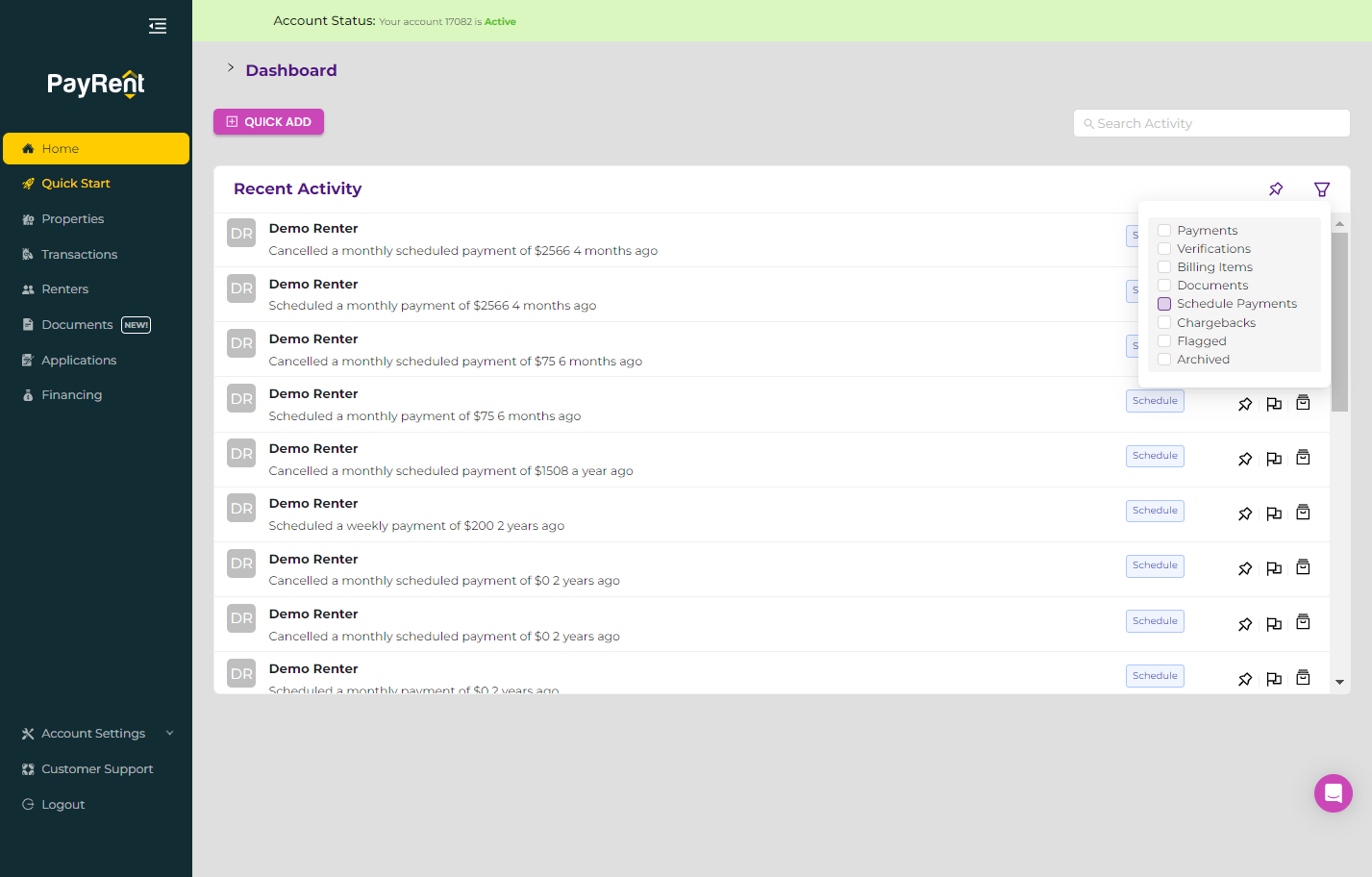Expand the breadcrumb chevron beside Dashboard
This screenshot has height=877, width=1372.
click(x=231, y=67)
